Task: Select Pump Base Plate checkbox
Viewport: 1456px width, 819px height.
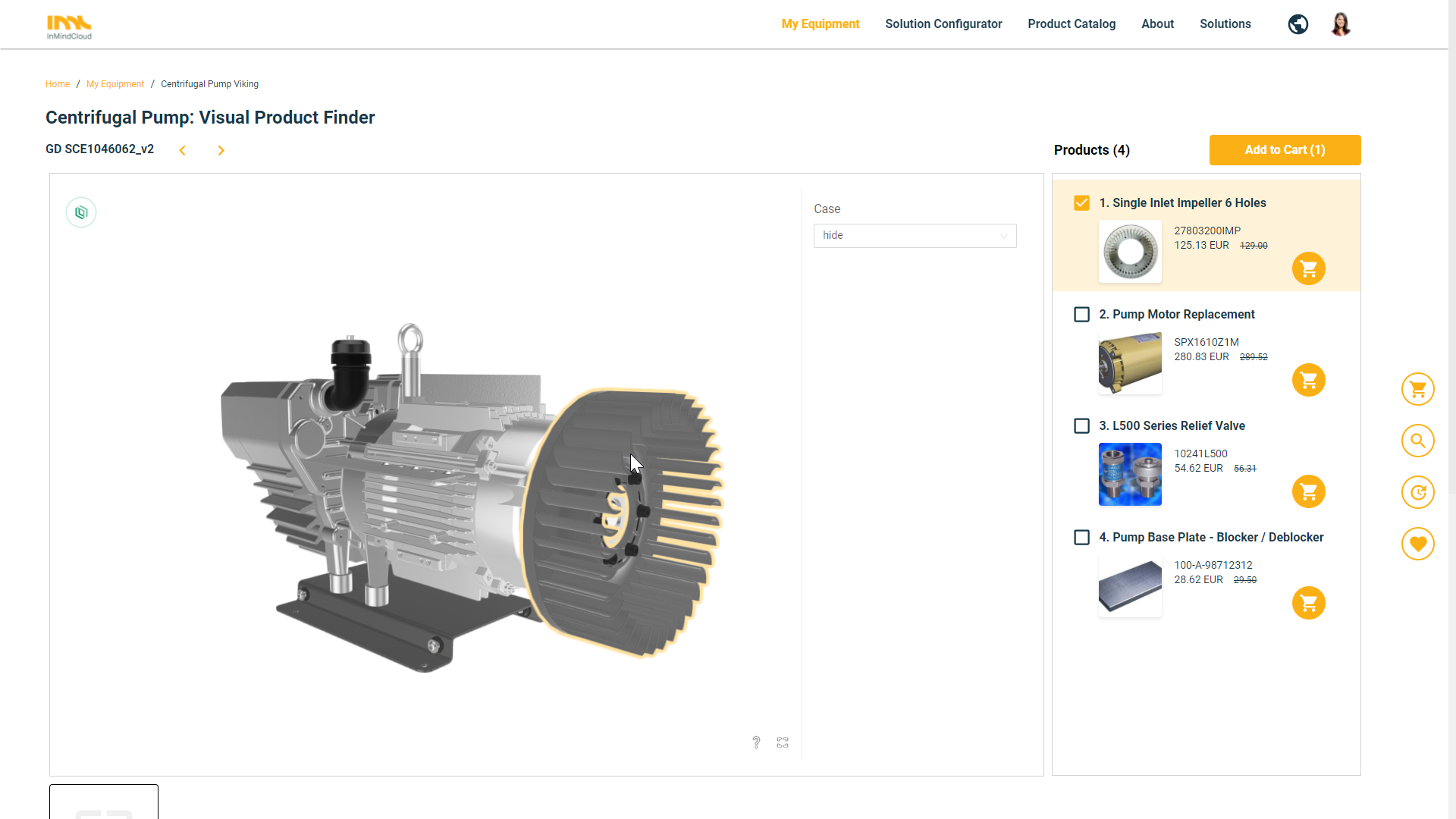Action: (1081, 538)
